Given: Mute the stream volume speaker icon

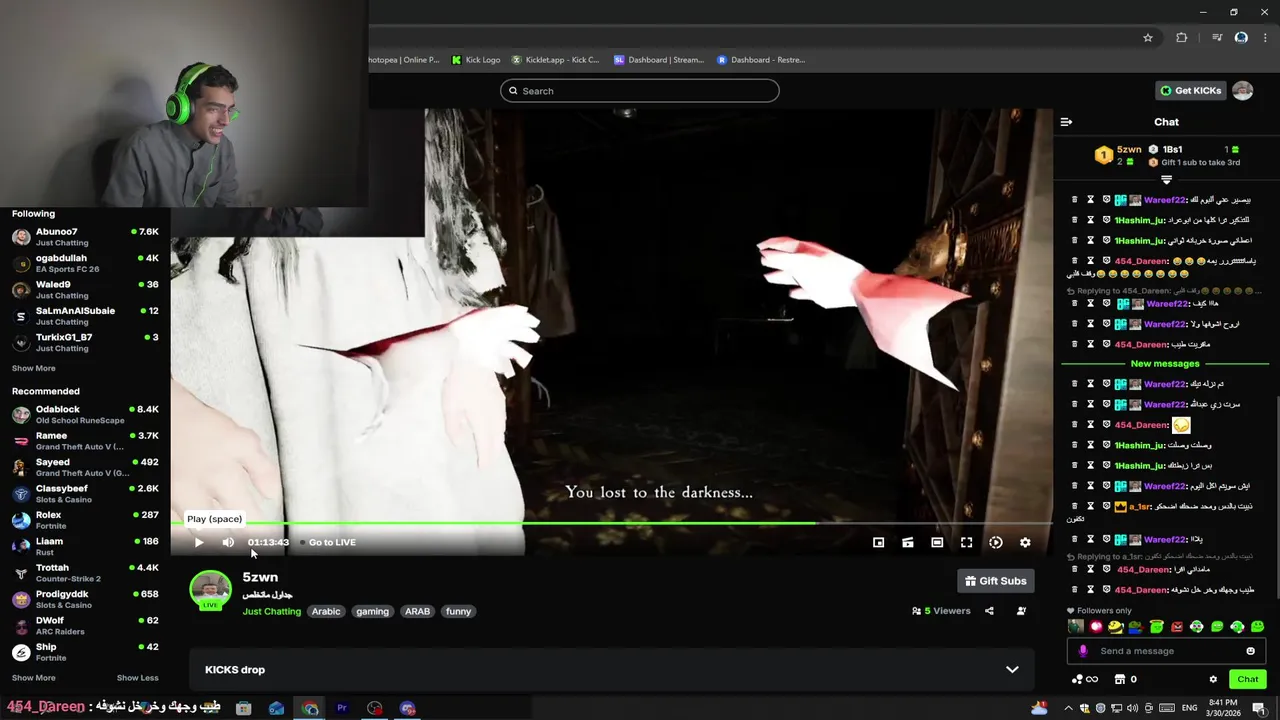Looking at the screenshot, I should click(x=228, y=542).
